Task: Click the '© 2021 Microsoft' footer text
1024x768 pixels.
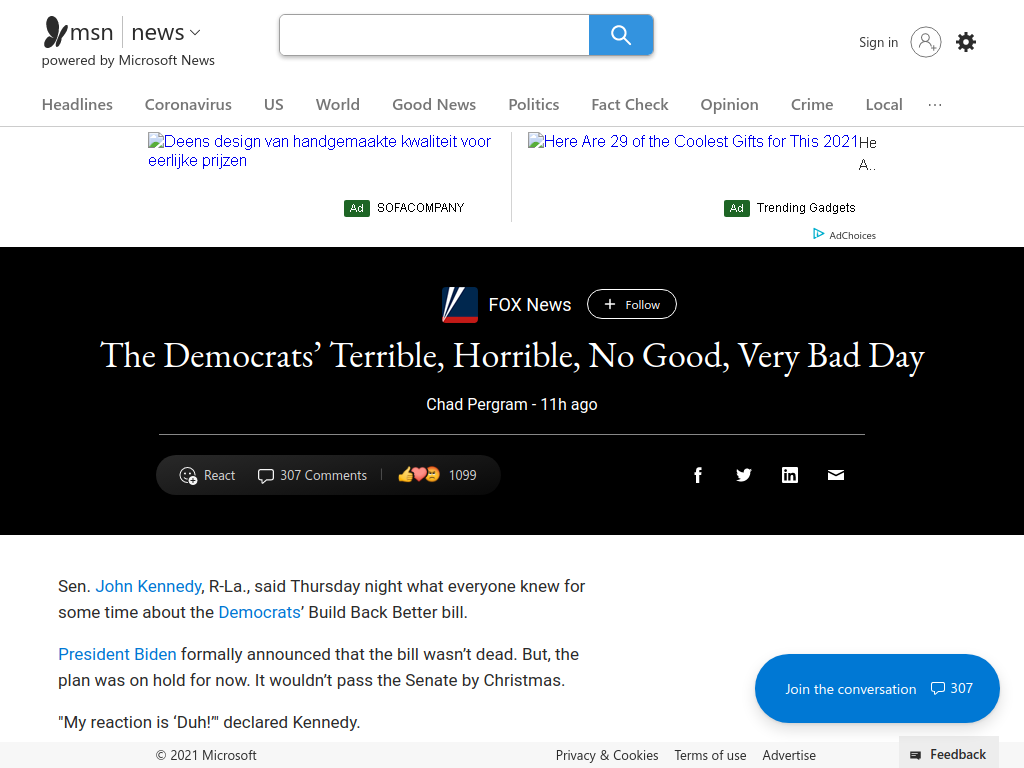Action: pyautogui.click(x=206, y=756)
